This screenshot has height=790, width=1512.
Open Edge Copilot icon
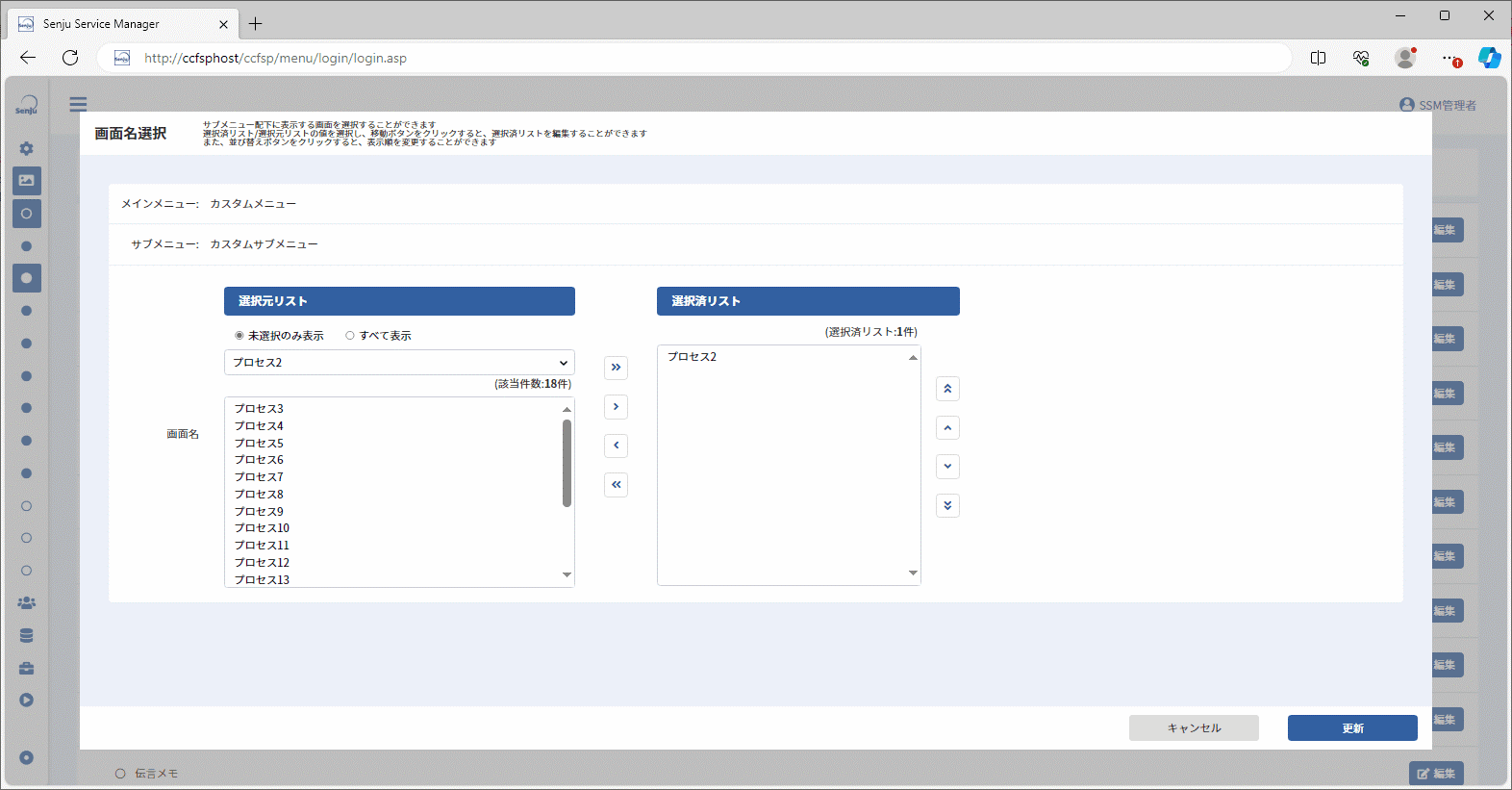click(1489, 58)
